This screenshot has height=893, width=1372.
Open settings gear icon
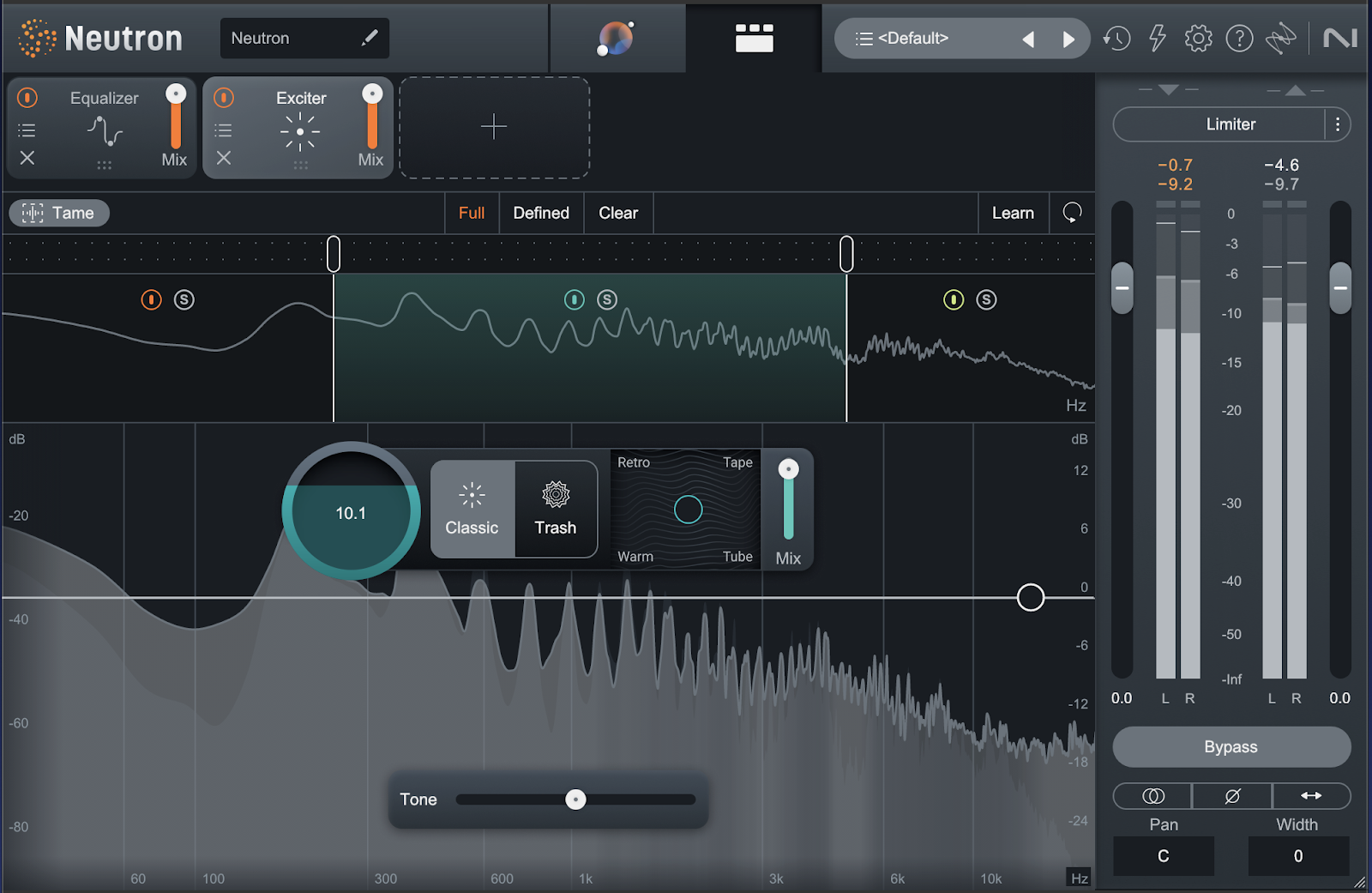coord(1198,38)
